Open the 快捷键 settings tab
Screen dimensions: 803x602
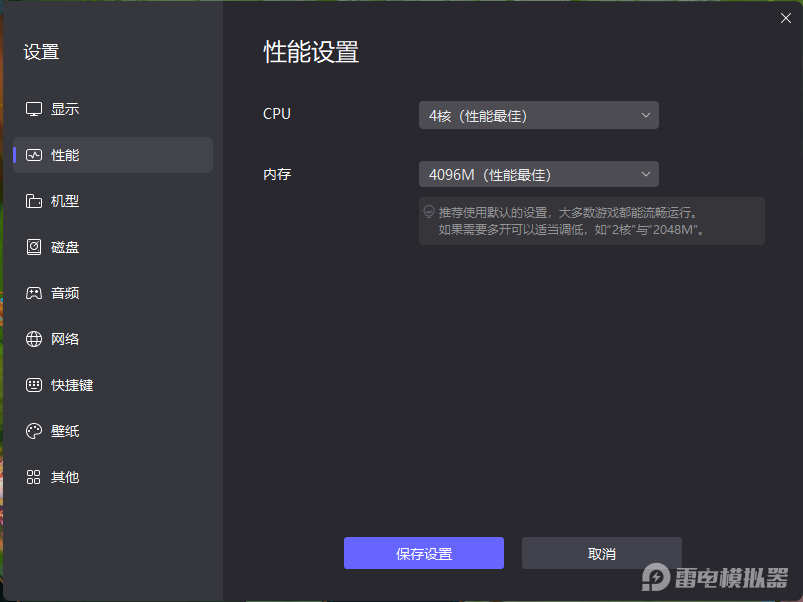pyautogui.click(x=113, y=385)
